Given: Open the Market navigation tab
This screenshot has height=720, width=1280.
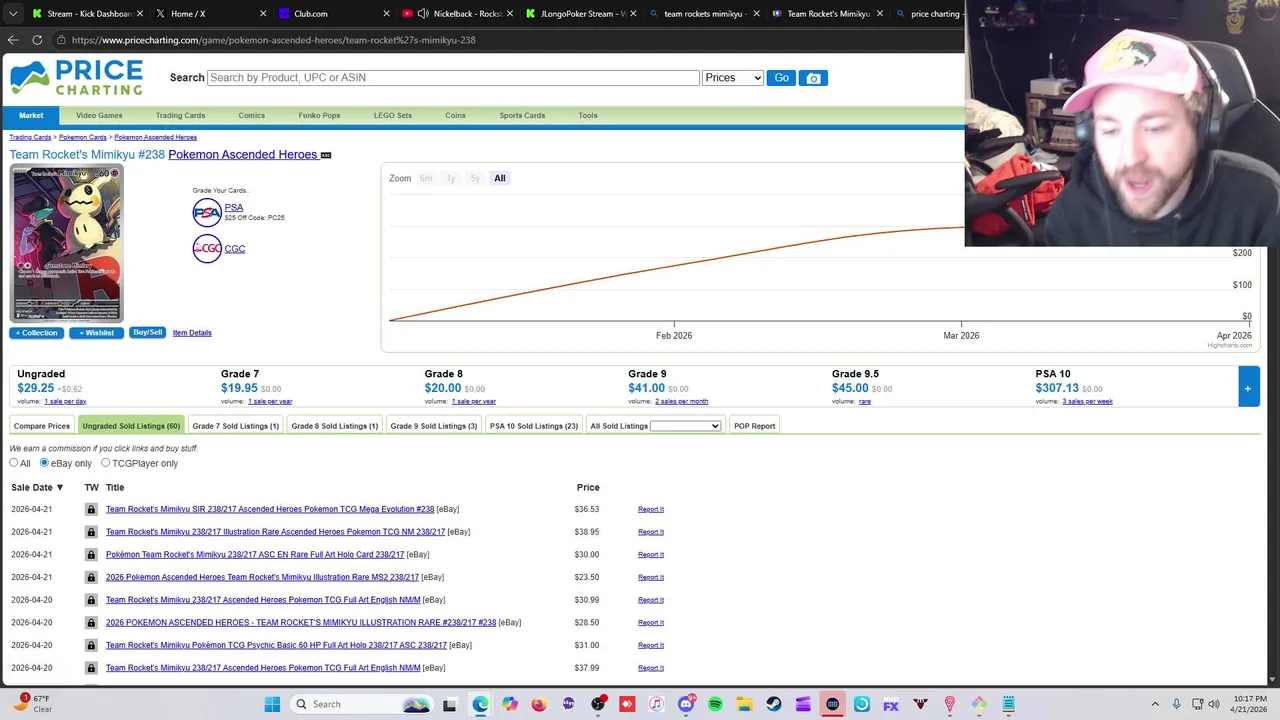Looking at the screenshot, I should [31, 115].
